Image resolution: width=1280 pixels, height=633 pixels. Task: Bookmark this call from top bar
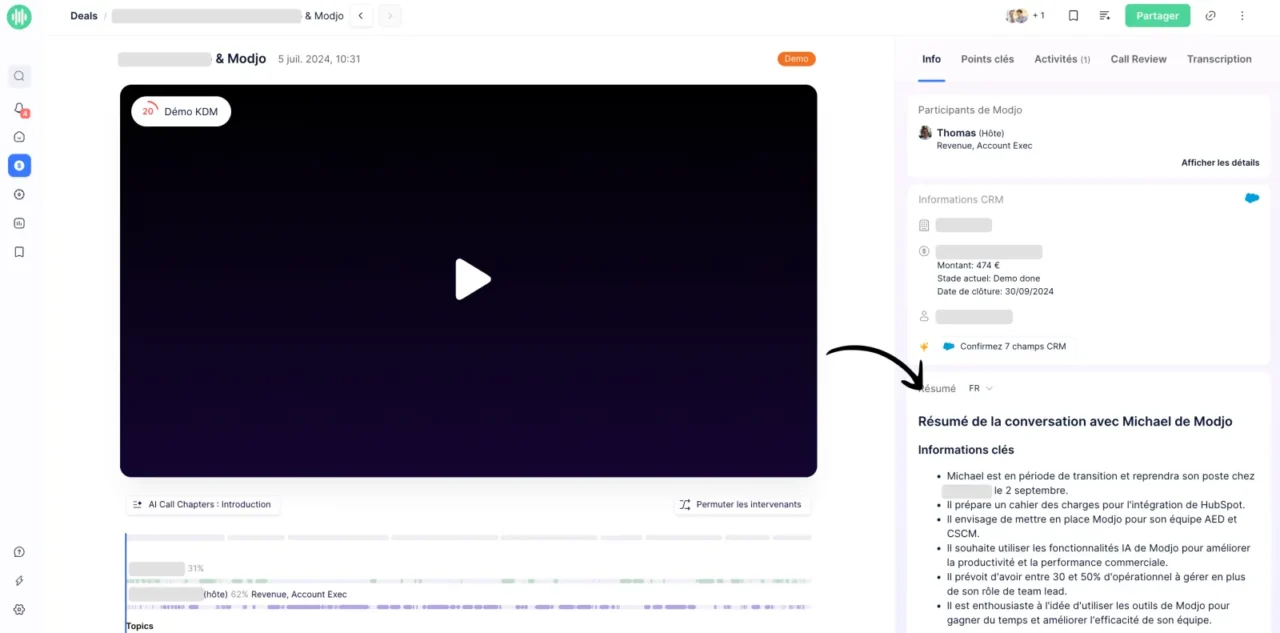(x=1073, y=16)
